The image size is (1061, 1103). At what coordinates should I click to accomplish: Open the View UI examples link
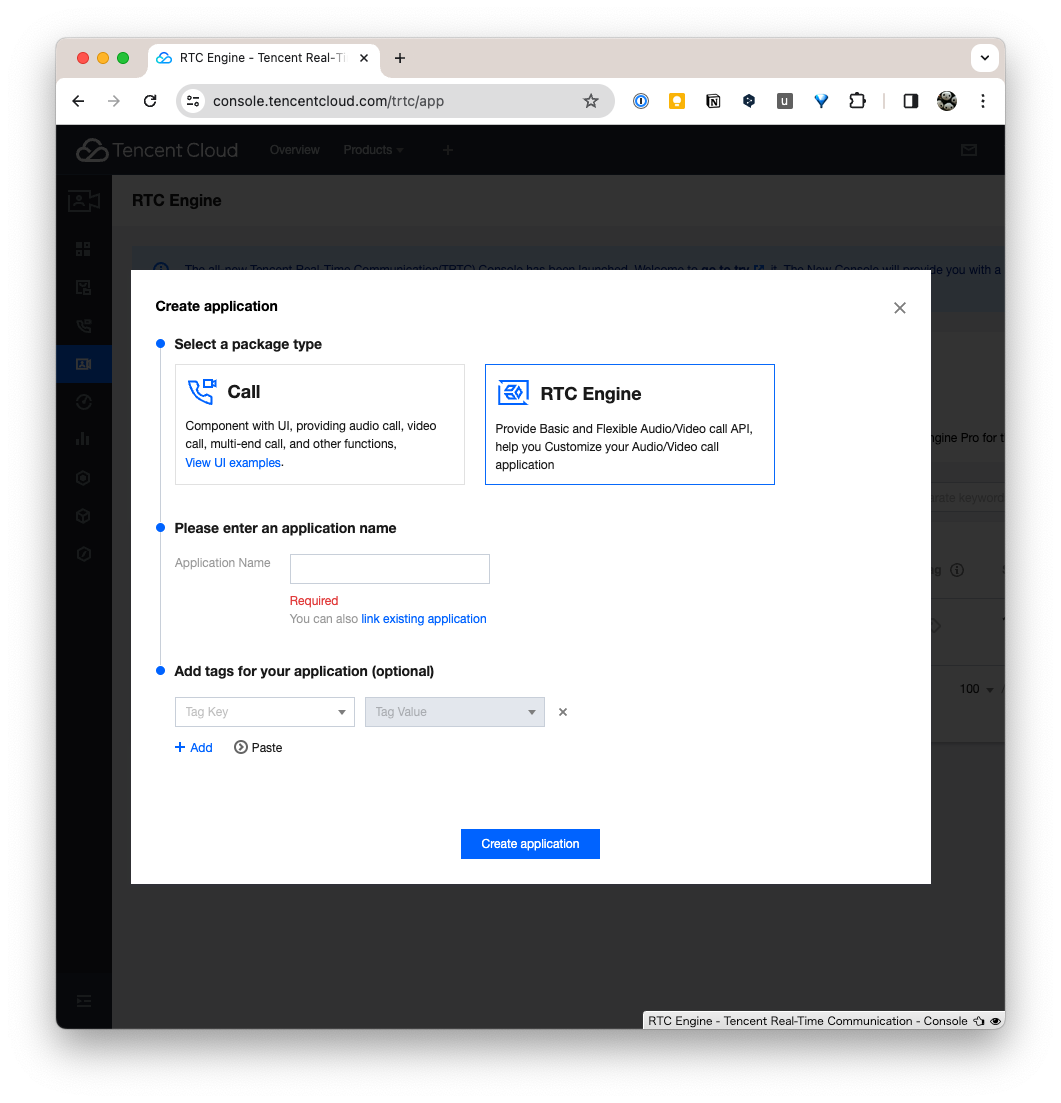pos(233,463)
